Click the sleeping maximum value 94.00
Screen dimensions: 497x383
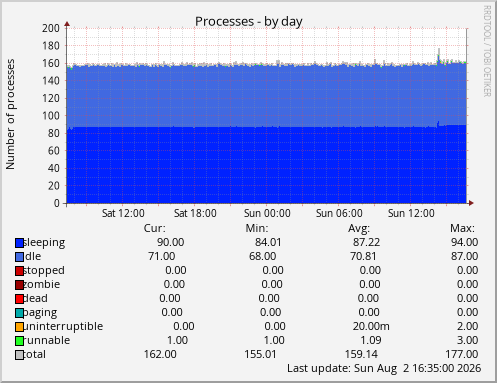[464, 242]
